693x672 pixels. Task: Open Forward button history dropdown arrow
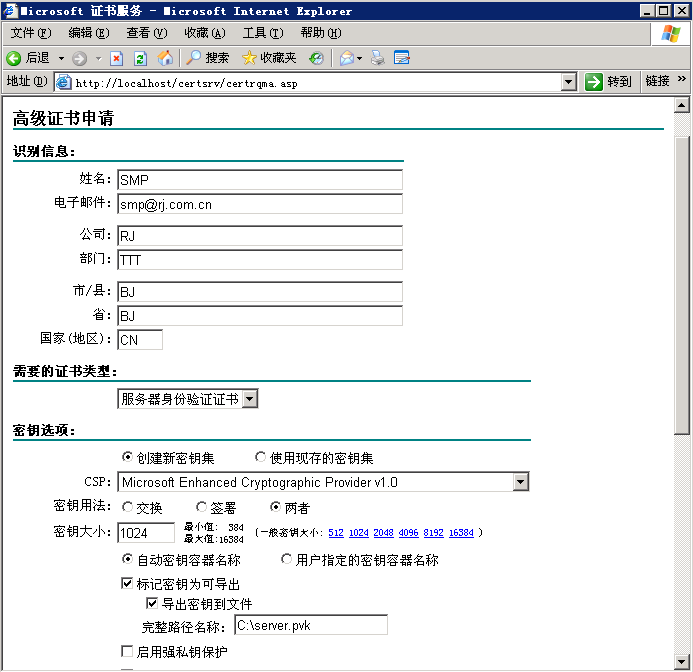click(99, 58)
